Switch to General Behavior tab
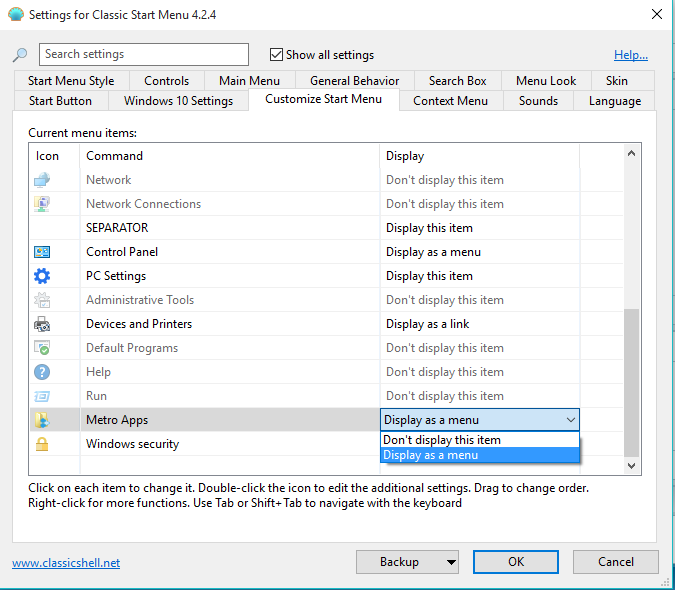 (x=354, y=81)
